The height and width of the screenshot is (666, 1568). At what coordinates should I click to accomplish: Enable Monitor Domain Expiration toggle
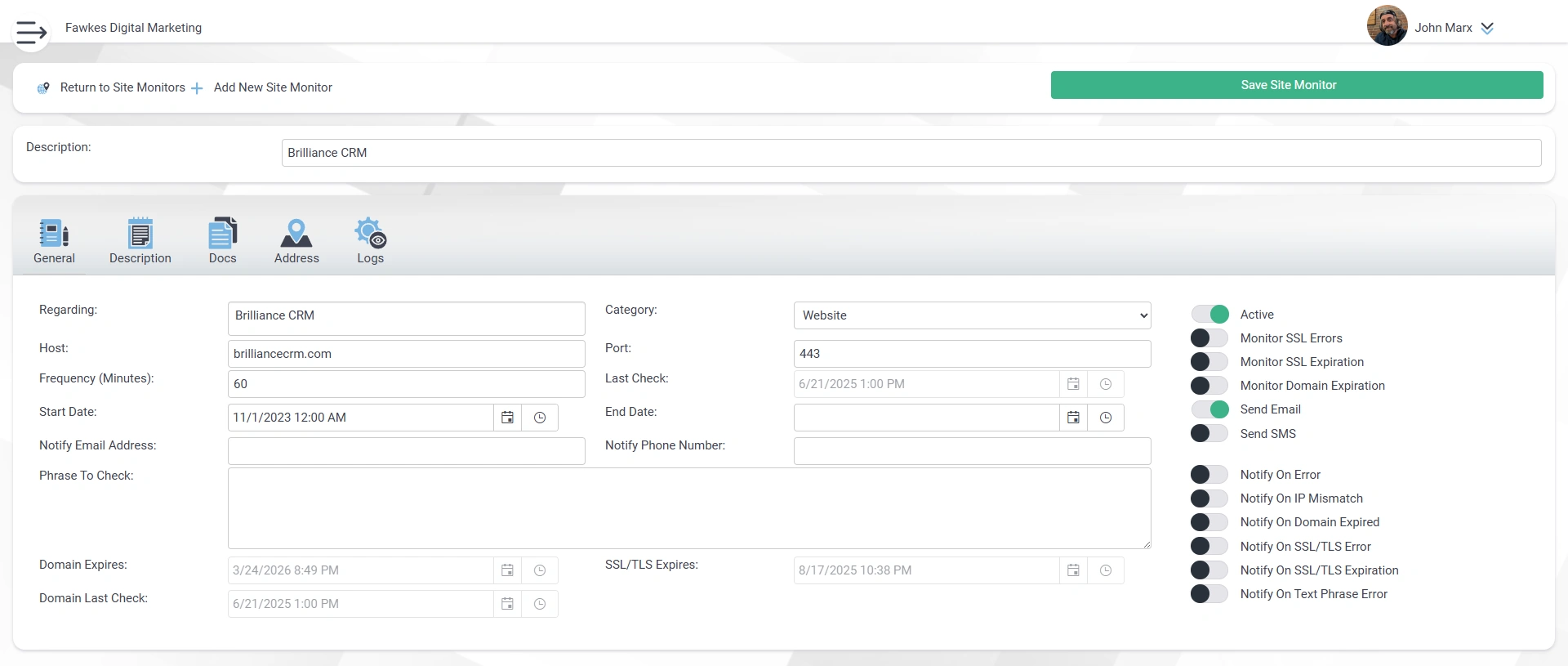[1209, 386]
